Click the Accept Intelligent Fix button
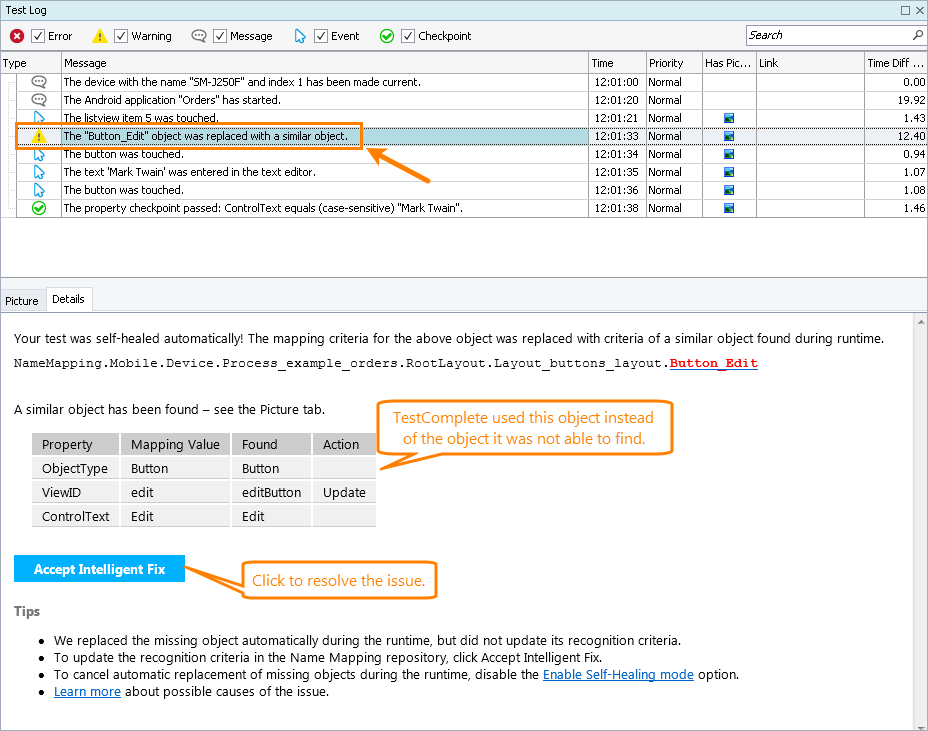Image resolution: width=928 pixels, height=731 pixels. pyautogui.click(x=99, y=569)
